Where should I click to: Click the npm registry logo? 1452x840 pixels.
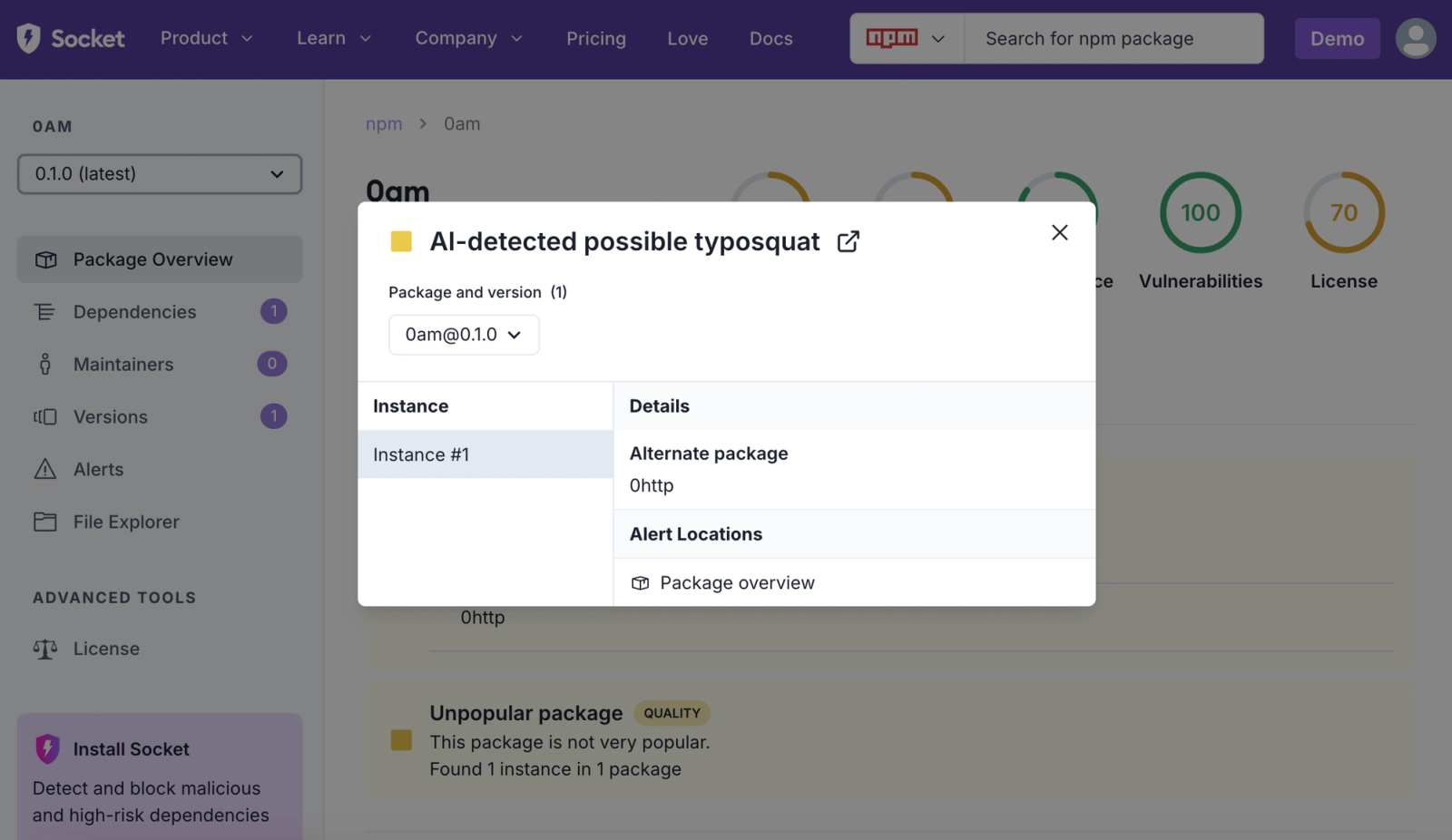point(891,38)
